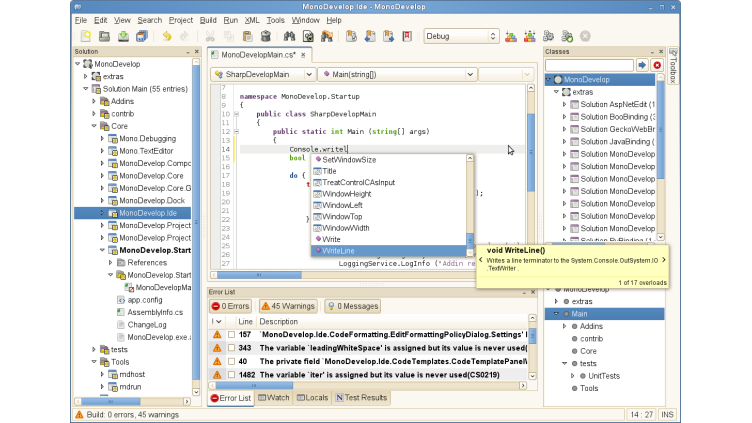Toggle the 0 Errors filter
The height and width of the screenshot is (423, 752).
coord(231,306)
